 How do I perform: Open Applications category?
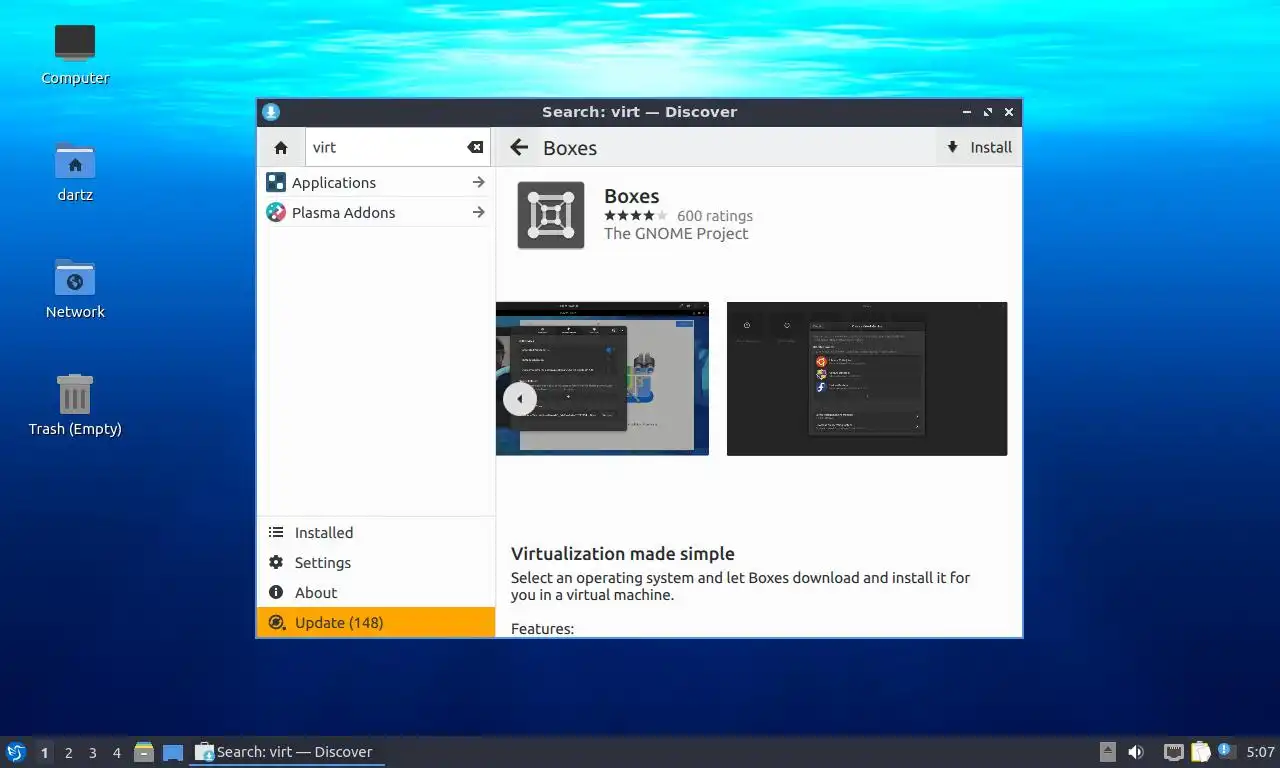[x=376, y=182]
